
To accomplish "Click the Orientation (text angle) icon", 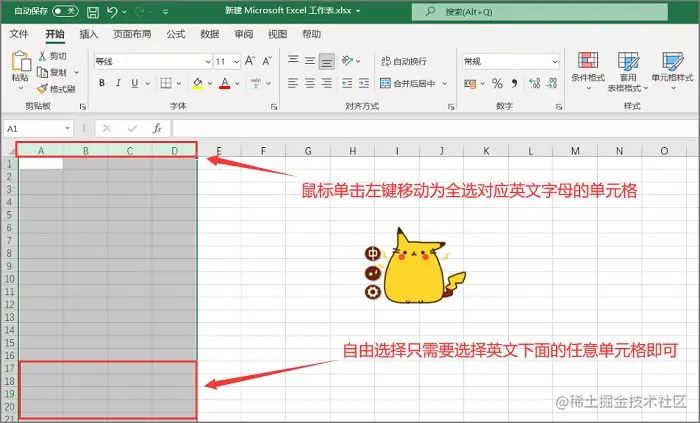I will tap(347, 60).
